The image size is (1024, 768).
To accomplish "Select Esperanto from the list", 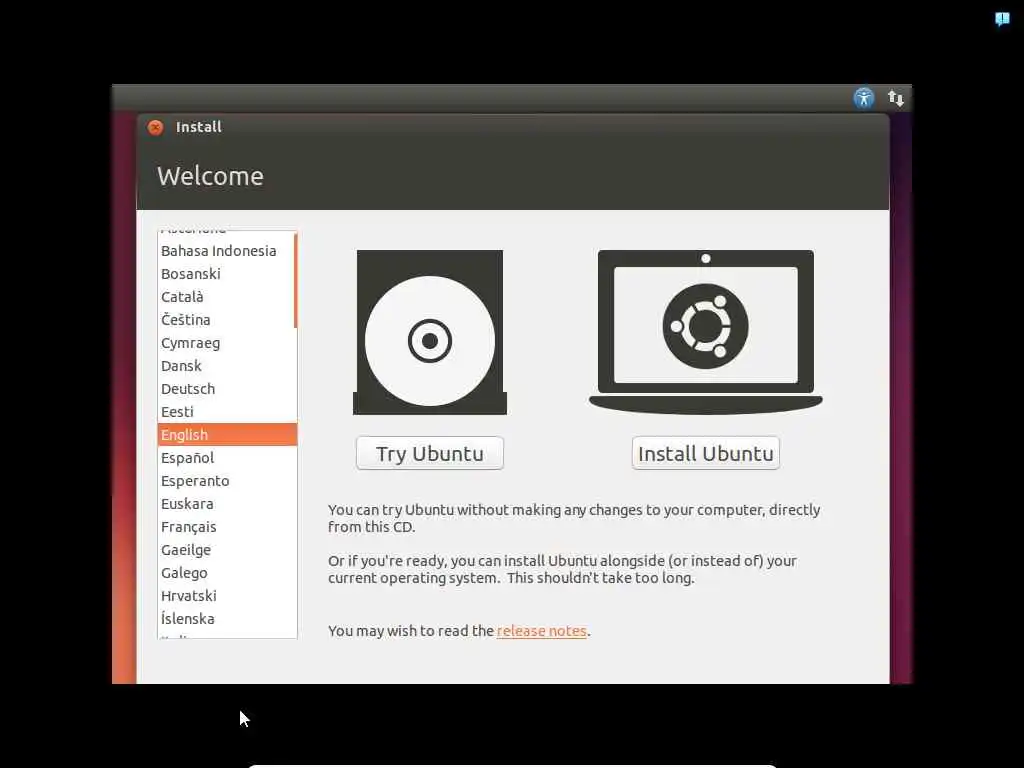I will (227, 481).
